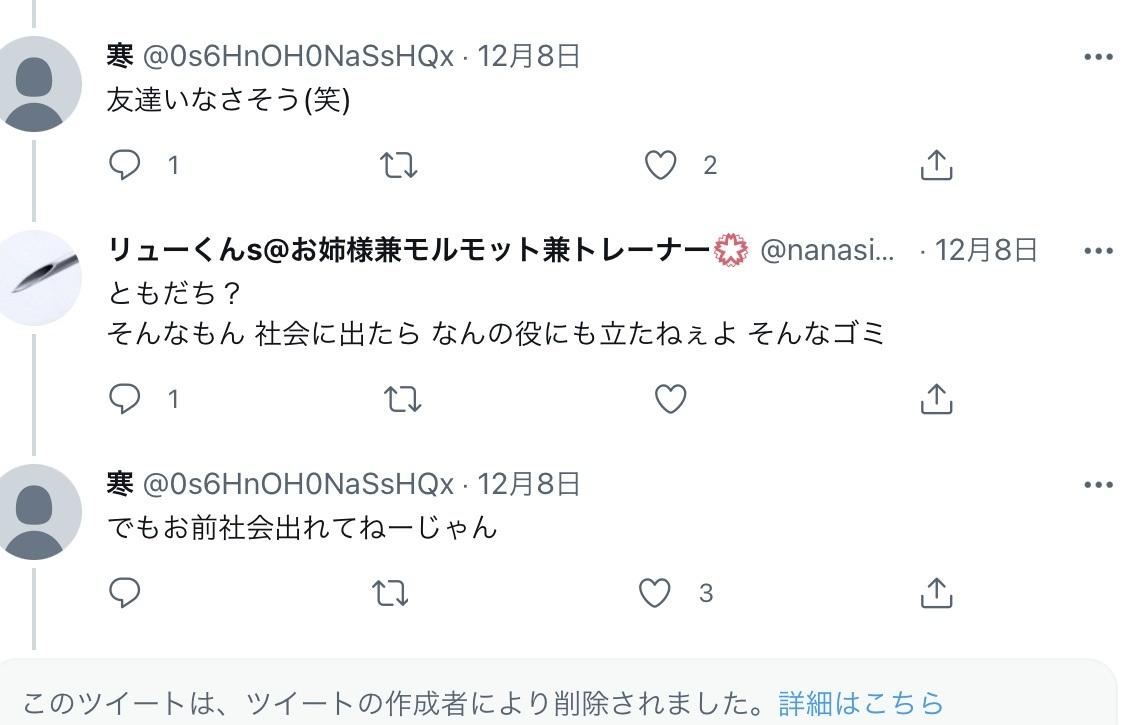Viewport: 1133px width, 725px height.
Task: Share the ともだち？ tweet
Action: [935, 399]
